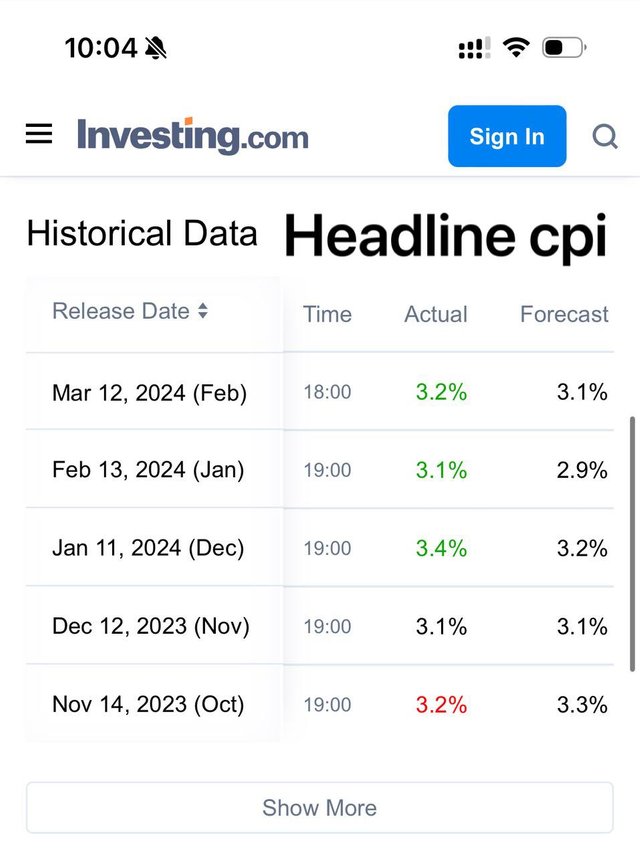Select the Time column header

(327, 314)
